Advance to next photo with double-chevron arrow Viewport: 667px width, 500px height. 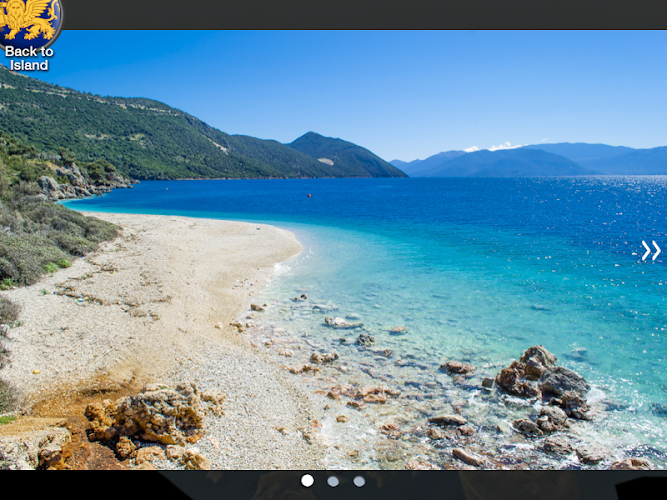651,250
